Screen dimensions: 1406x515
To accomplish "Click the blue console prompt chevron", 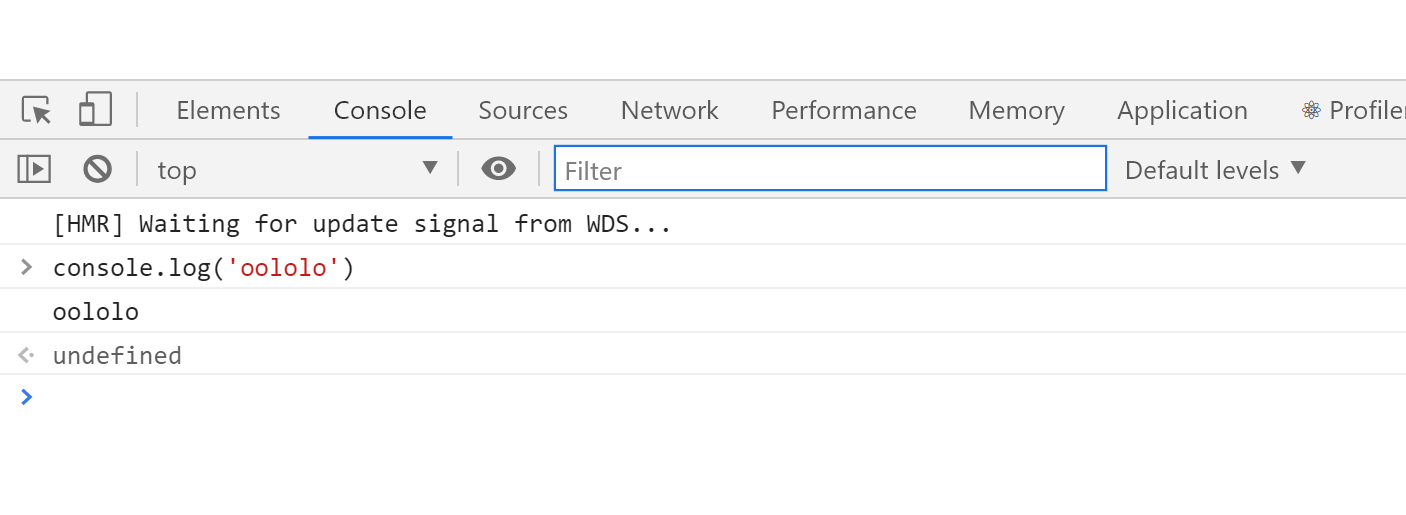I will click(x=27, y=397).
